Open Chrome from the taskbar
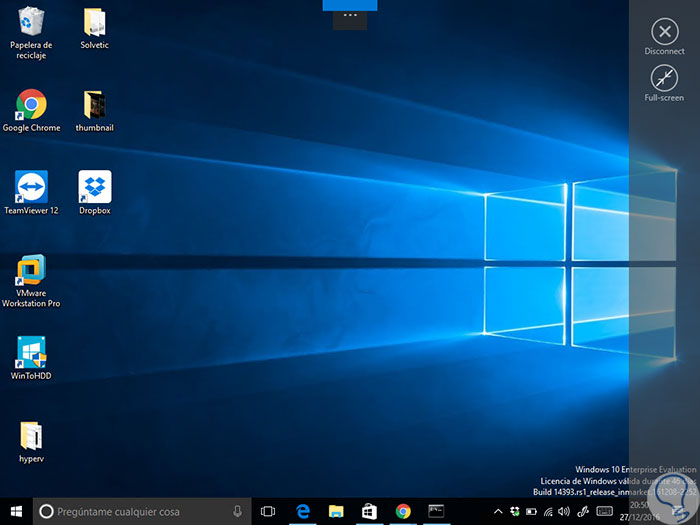This screenshot has height=525, width=700. (403, 512)
